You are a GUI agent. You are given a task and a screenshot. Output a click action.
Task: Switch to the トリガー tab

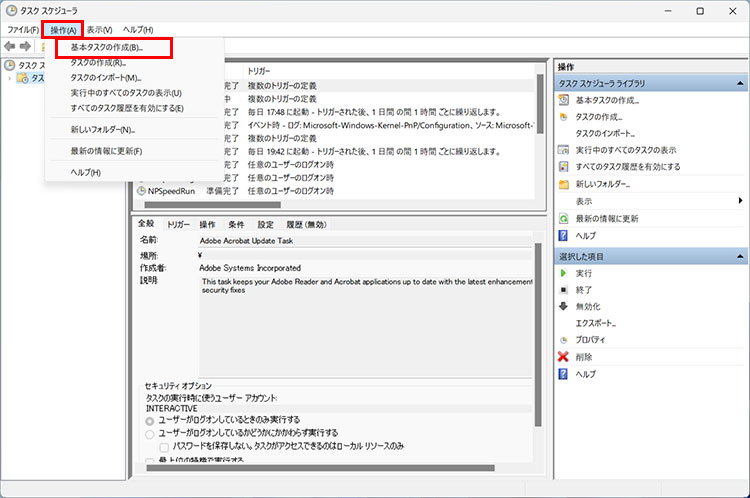click(179, 225)
